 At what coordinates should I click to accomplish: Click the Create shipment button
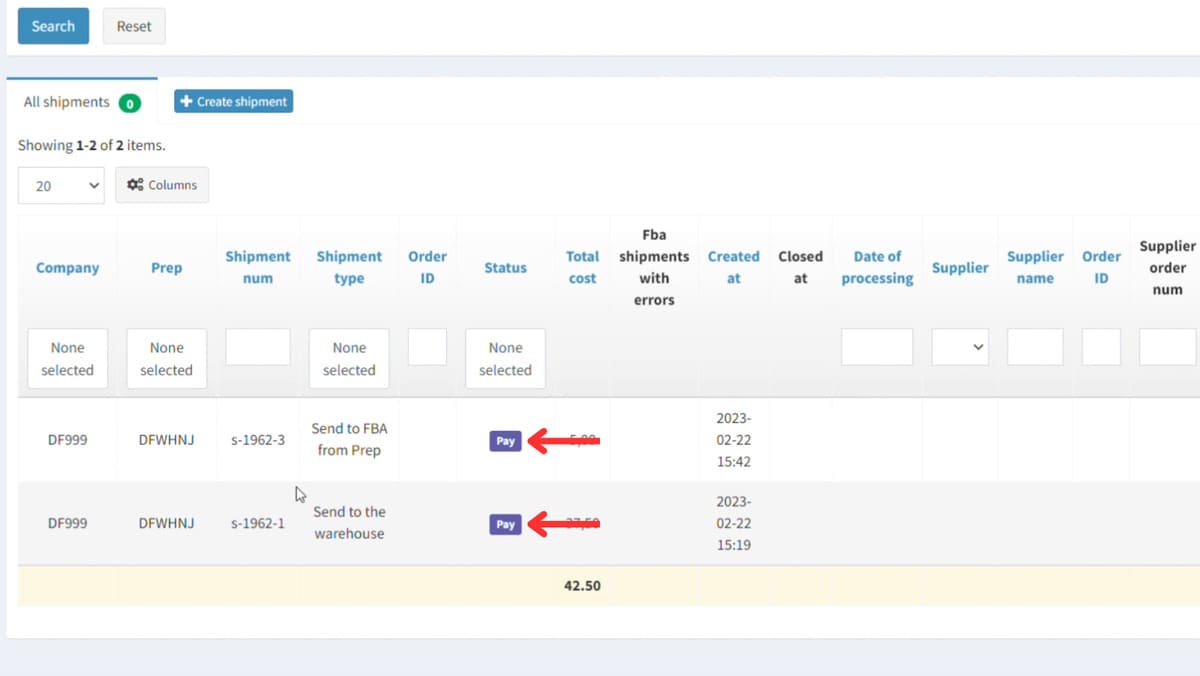(233, 101)
